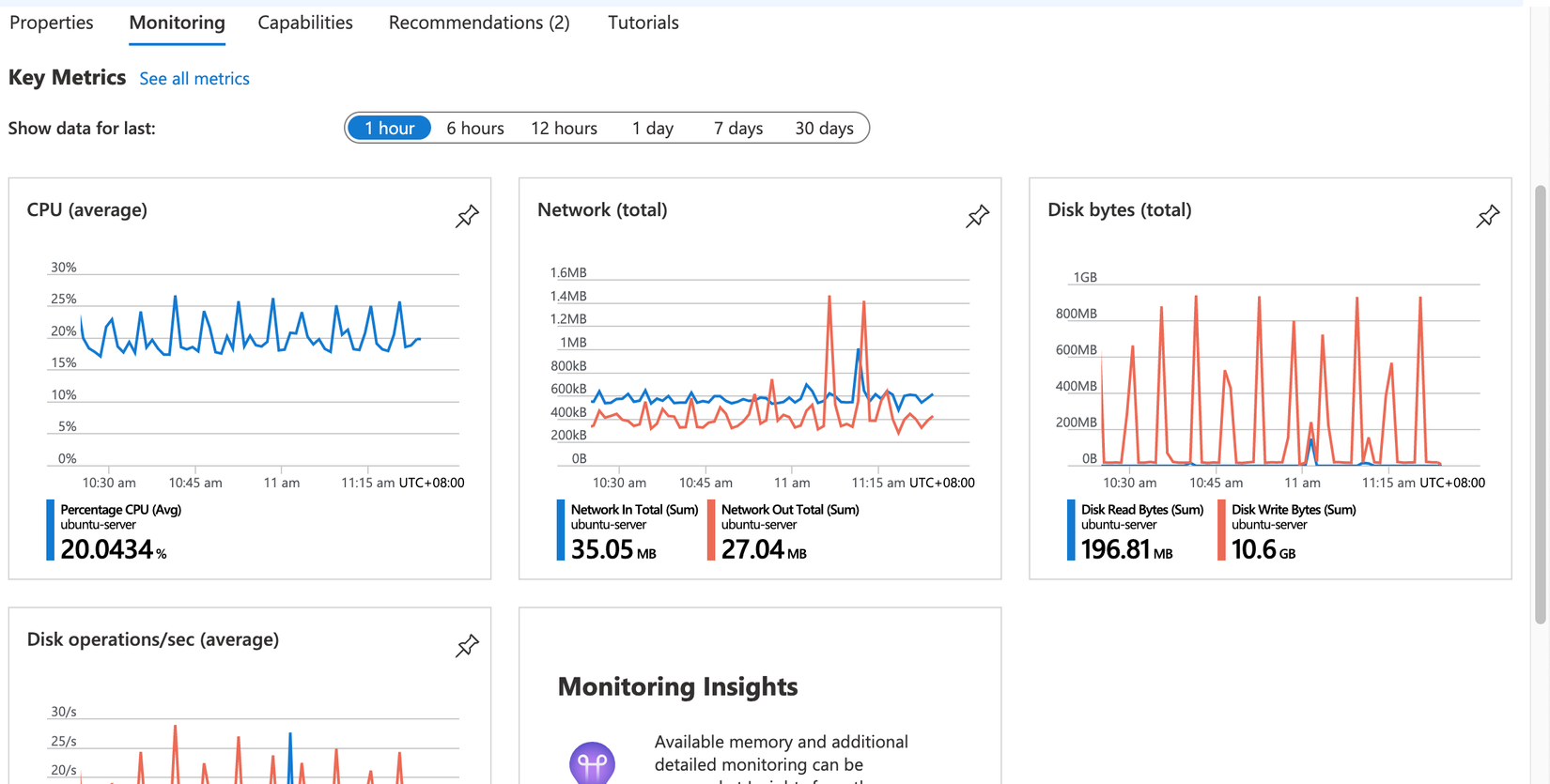This screenshot has height=784, width=1550.
Task: Show data for last 30 days
Action: tap(824, 128)
